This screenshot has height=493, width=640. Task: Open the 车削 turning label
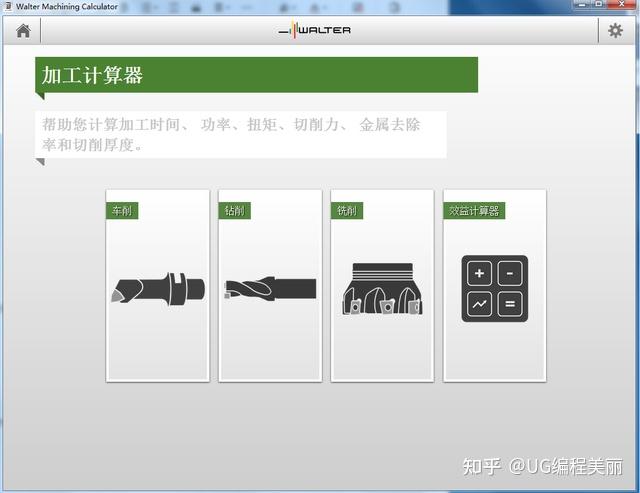click(x=122, y=211)
